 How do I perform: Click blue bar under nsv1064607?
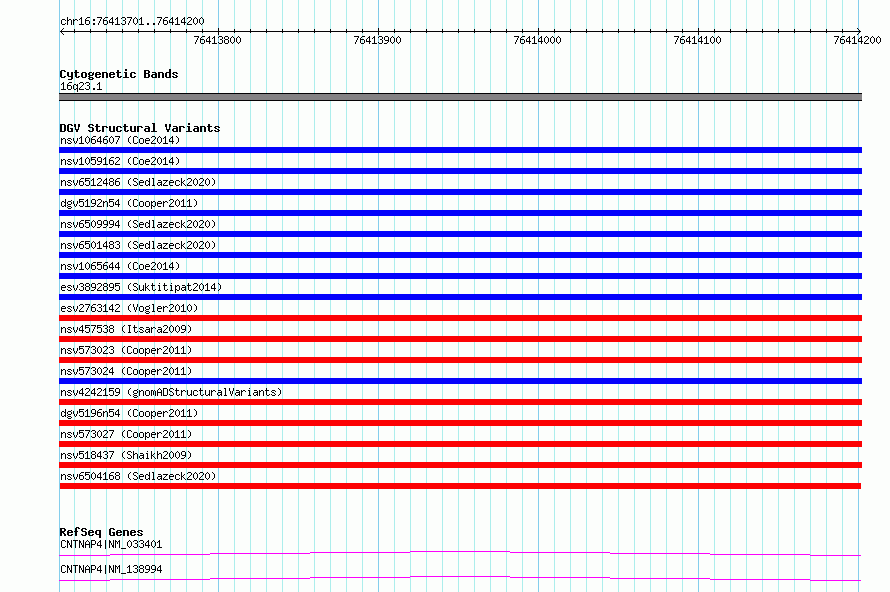point(460,150)
